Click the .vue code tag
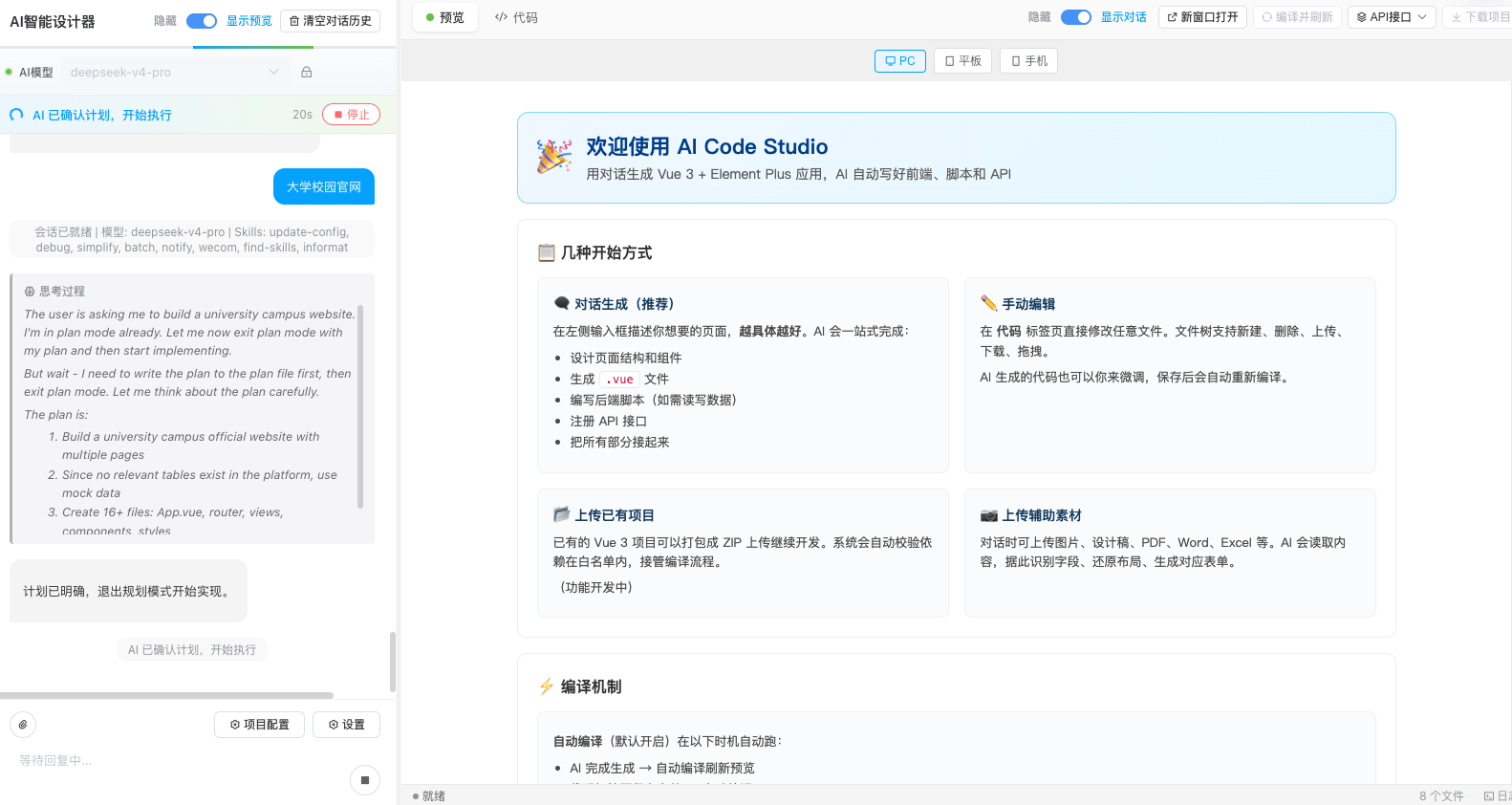This screenshot has width=1512, height=805. pyautogui.click(x=619, y=380)
